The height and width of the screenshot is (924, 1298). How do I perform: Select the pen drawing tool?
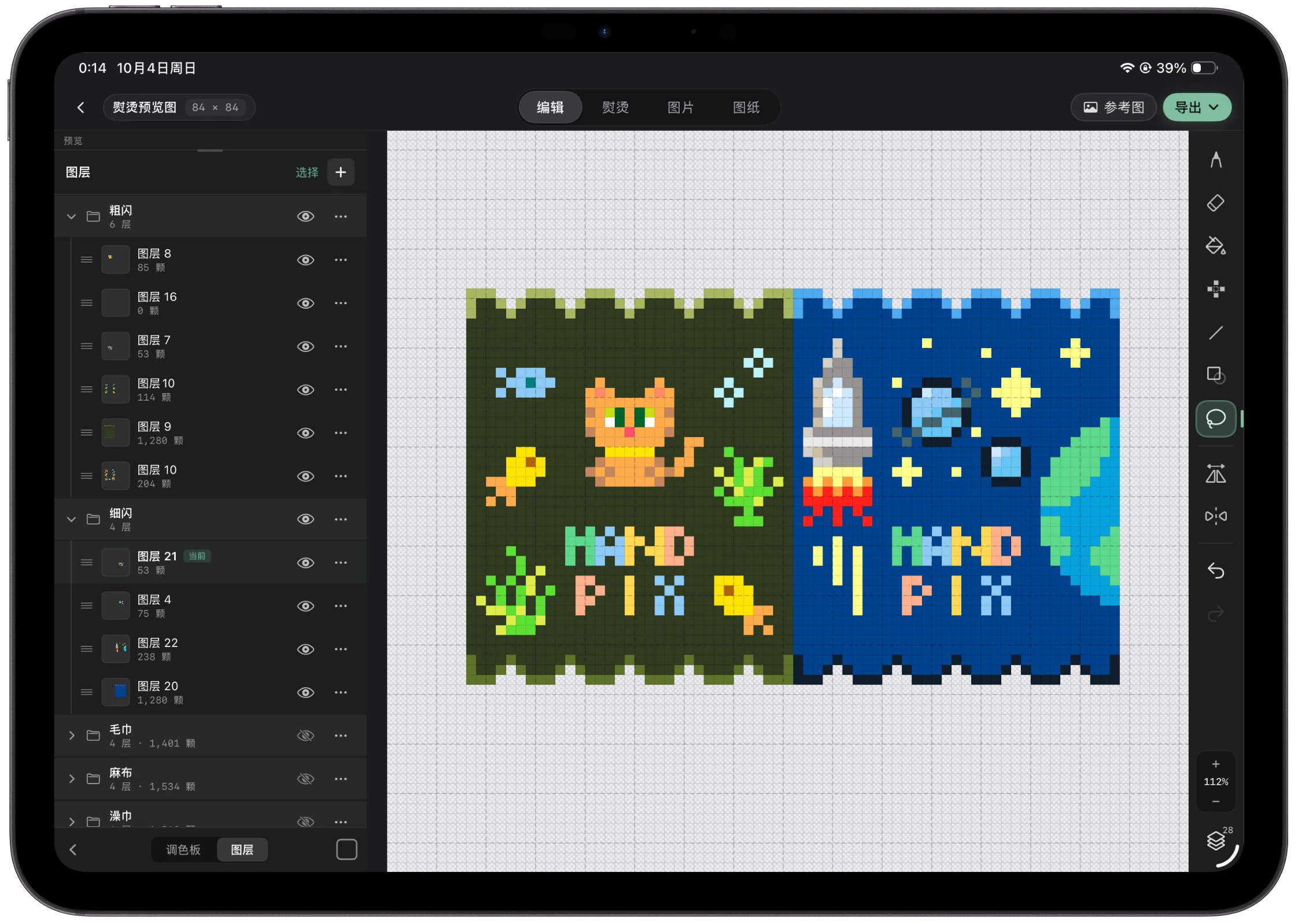[1215, 160]
